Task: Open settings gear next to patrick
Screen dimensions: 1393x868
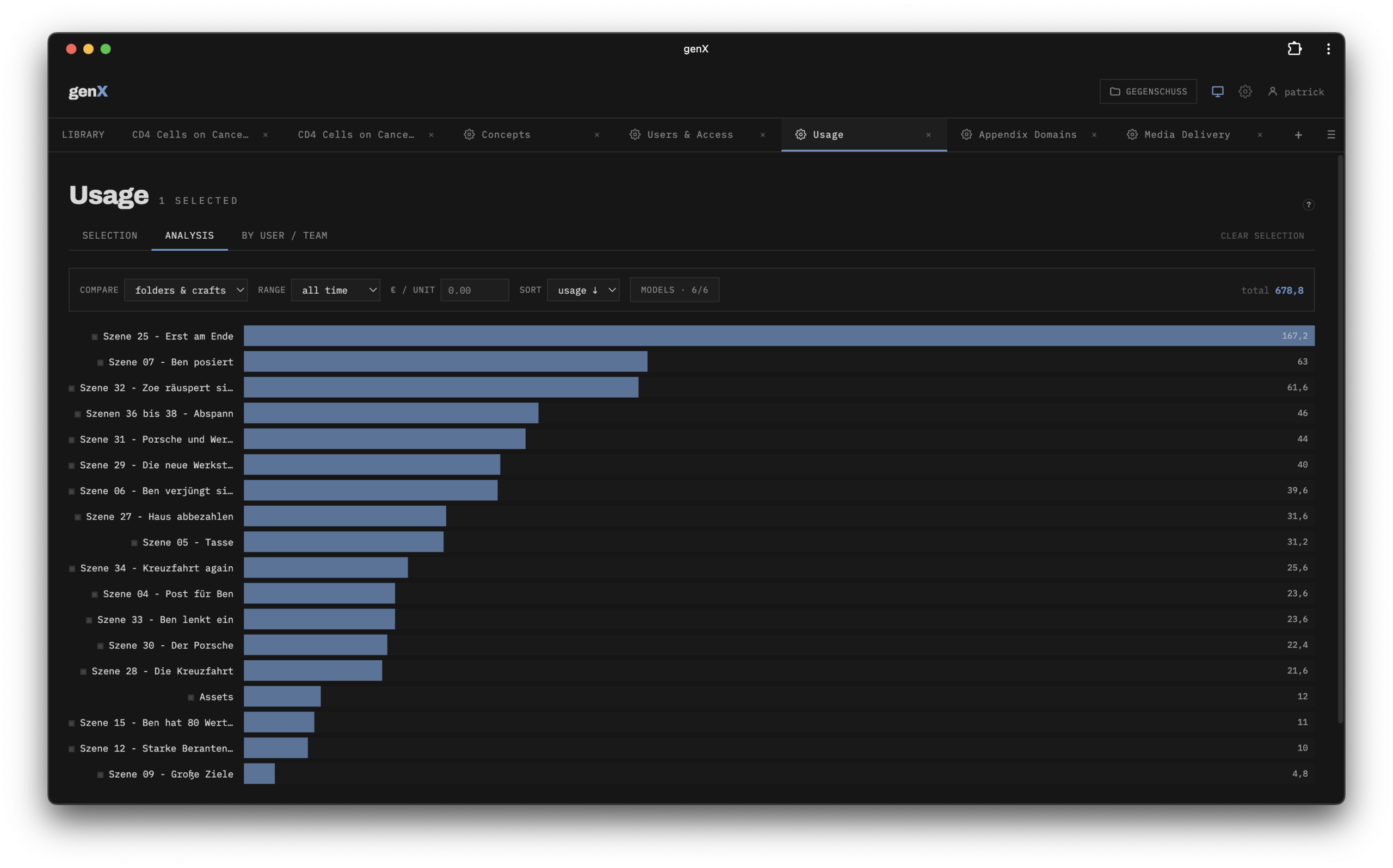Action: [1245, 91]
